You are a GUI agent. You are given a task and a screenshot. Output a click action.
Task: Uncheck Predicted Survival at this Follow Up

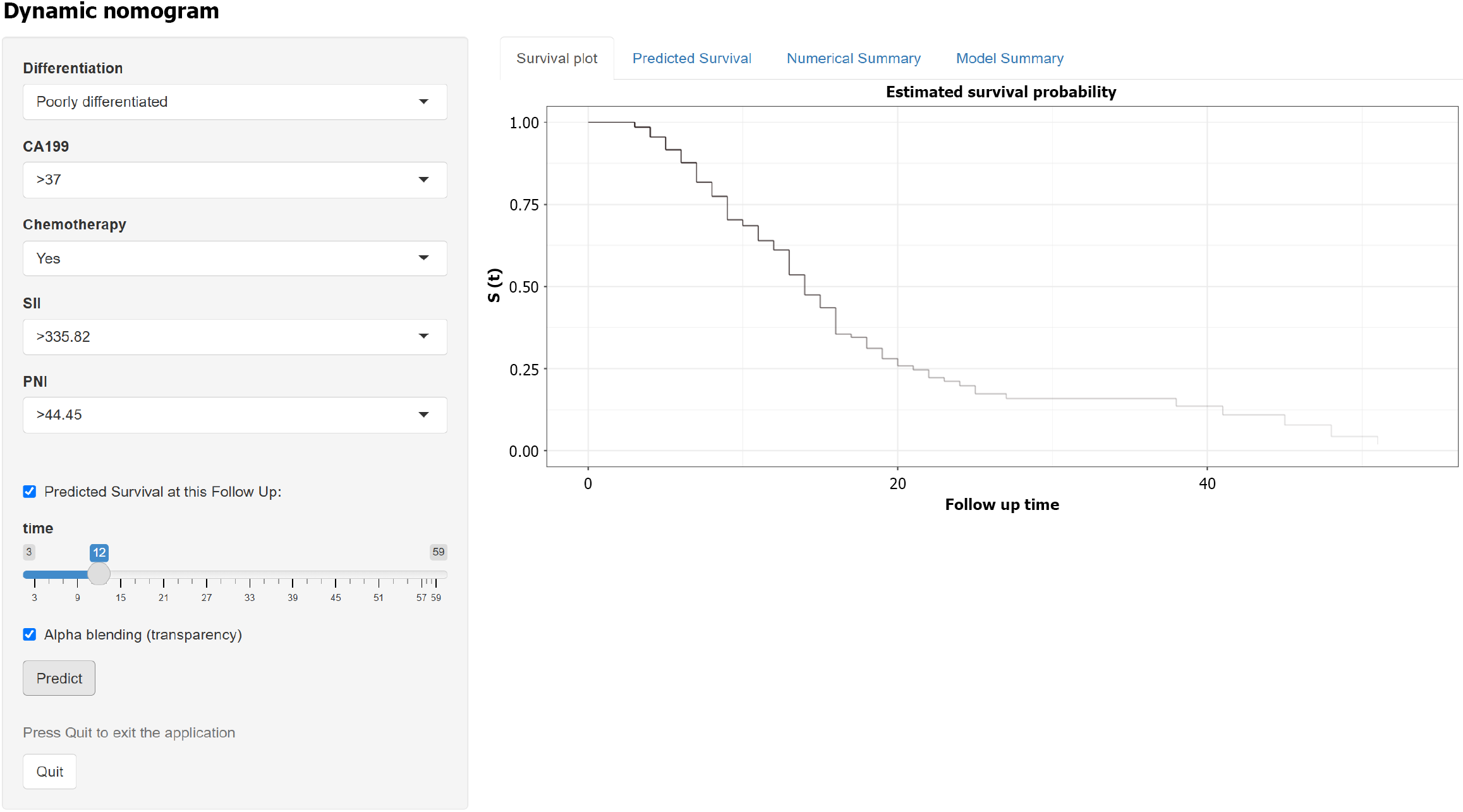30,492
